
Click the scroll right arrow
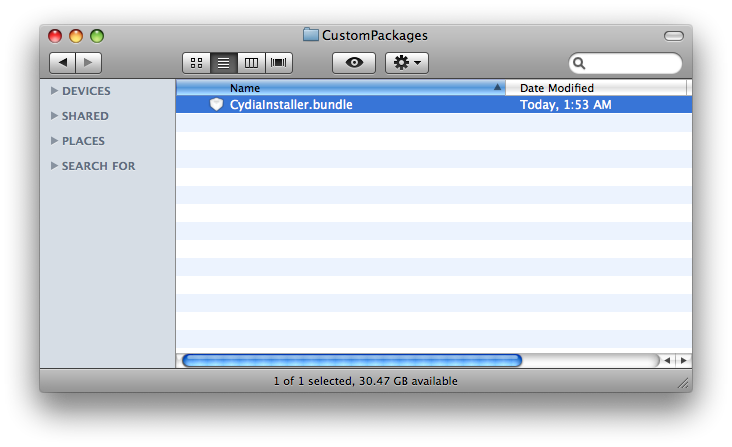[683, 360]
